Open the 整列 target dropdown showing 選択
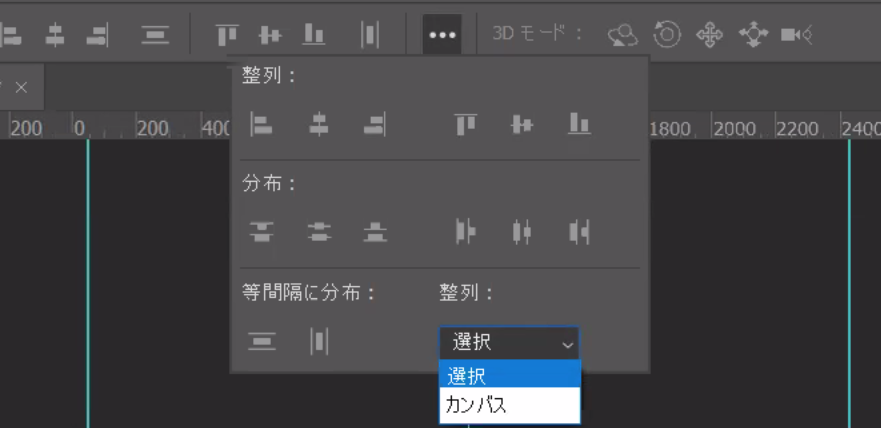Viewport: 881px width, 428px height. pyautogui.click(x=509, y=342)
